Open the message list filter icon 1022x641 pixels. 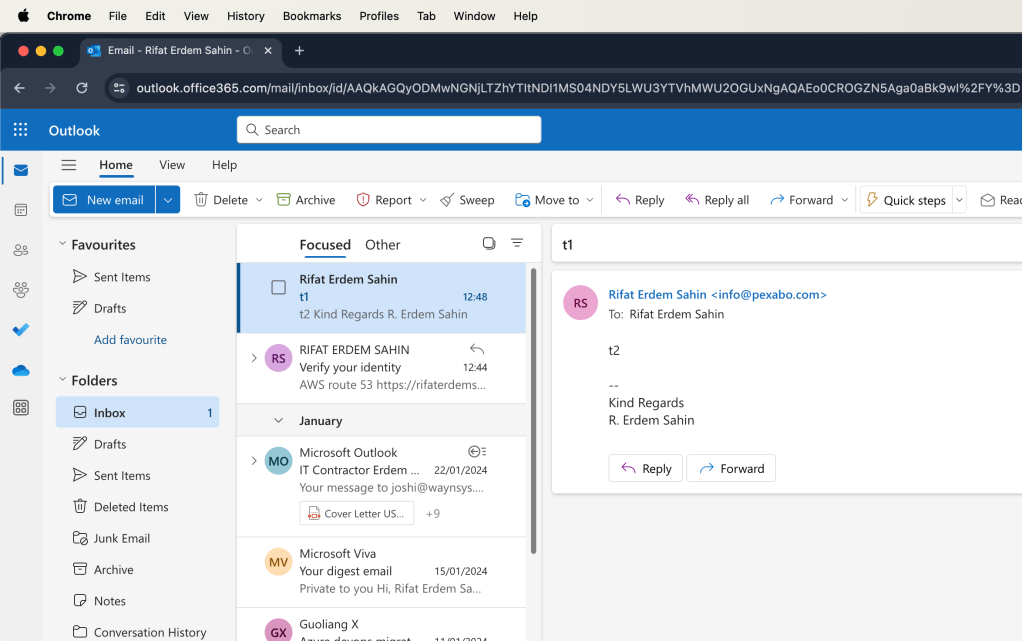[x=517, y=243]
